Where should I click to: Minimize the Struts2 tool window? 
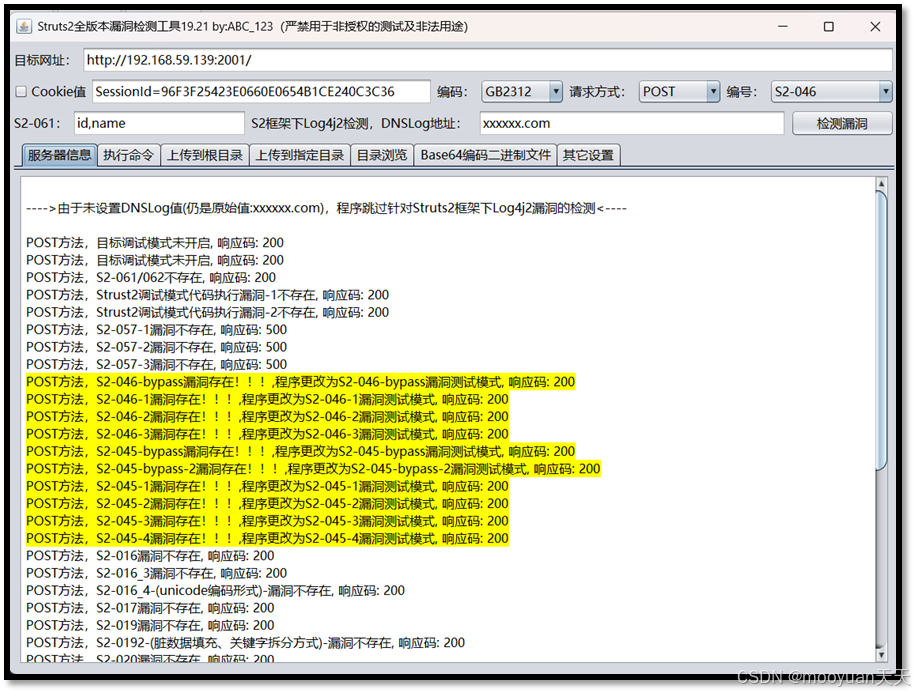click(783, 27)
